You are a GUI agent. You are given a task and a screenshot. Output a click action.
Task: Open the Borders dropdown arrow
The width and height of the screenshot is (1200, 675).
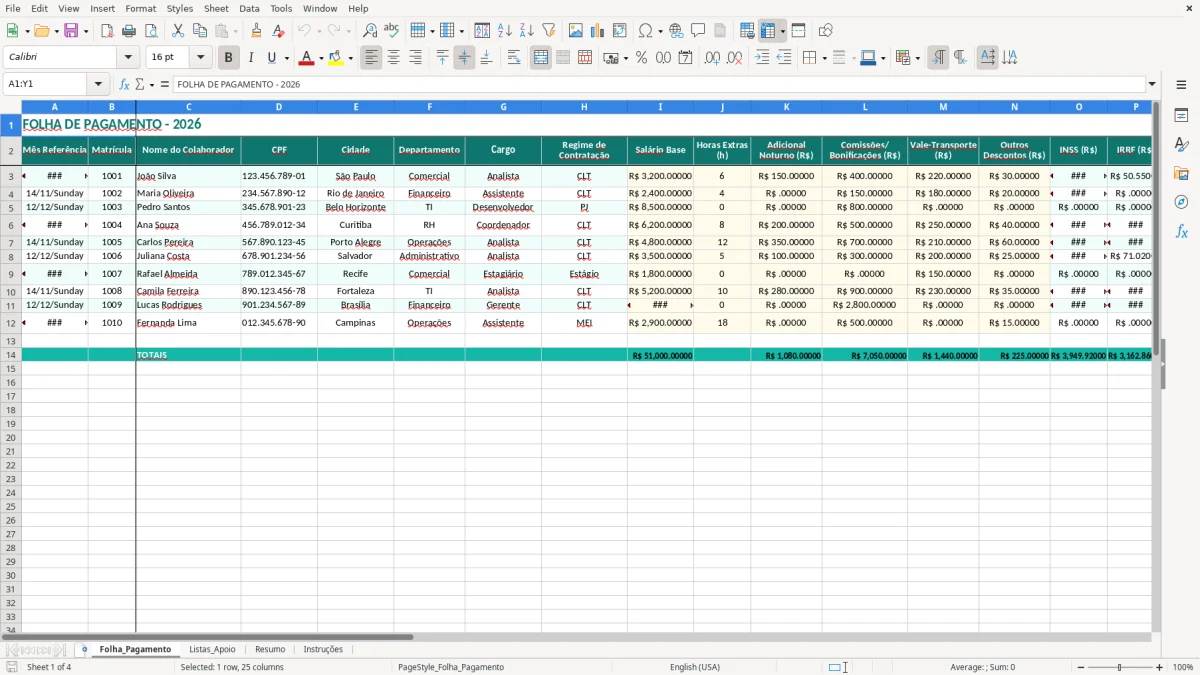pyautogui.click(x=823, y=58)
